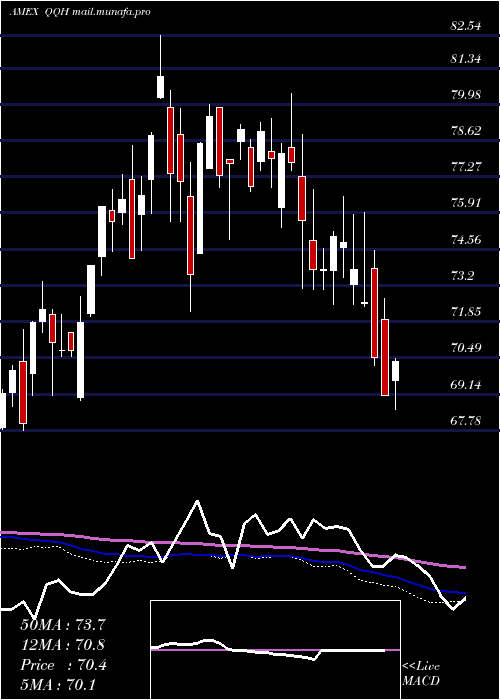Click the 79.98 price axis label
Image resolution: width=500 pixels, height=700 pixels.
pos(466,95)
